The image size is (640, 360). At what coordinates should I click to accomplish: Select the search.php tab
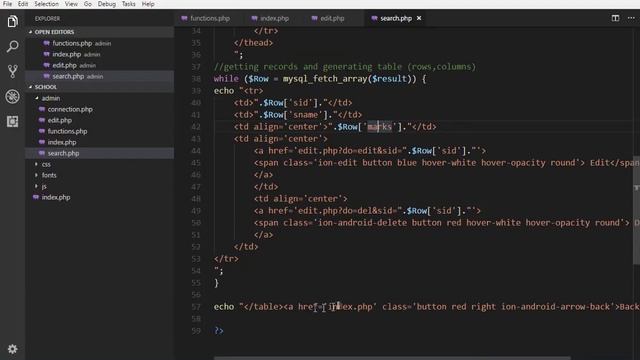tap(396, 18)
